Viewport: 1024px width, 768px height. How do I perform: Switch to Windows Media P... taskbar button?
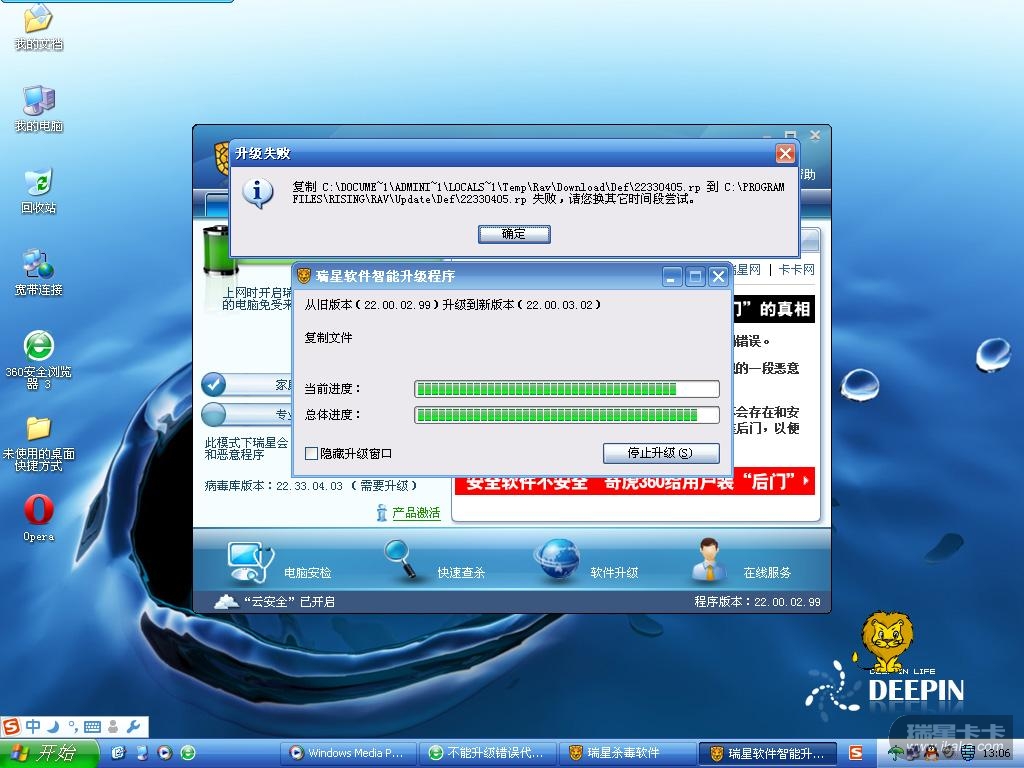click(348, 753)
